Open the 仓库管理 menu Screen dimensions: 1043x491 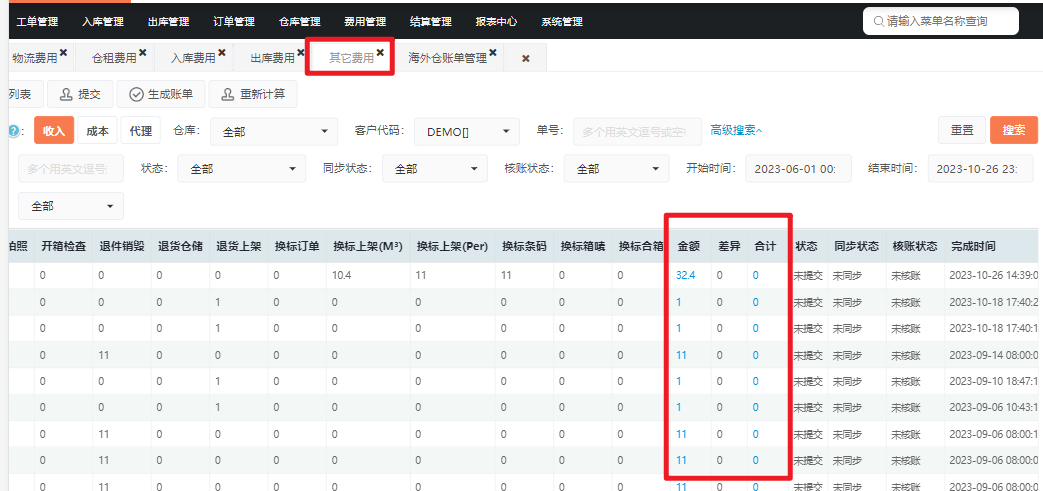[x=299, y=22]
